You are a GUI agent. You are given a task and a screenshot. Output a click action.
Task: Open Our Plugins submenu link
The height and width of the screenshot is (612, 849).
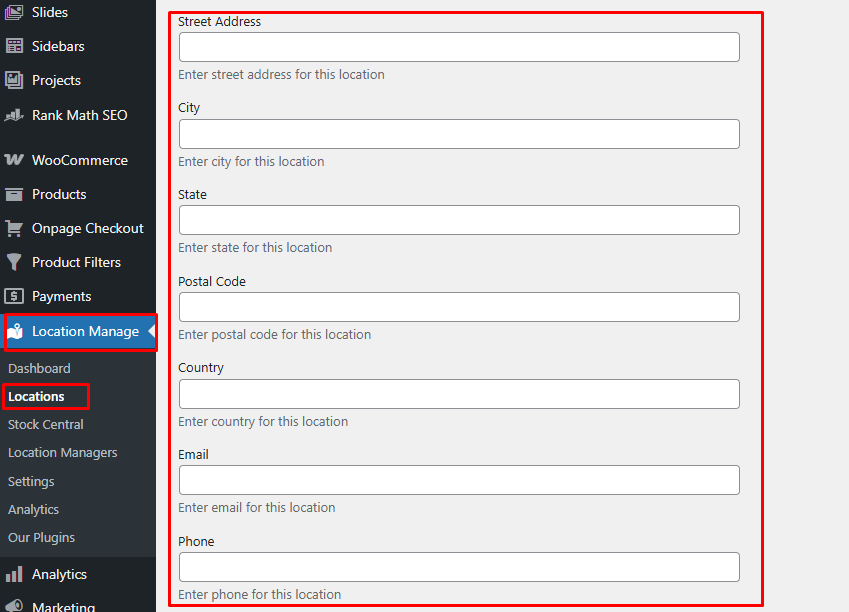41,537
